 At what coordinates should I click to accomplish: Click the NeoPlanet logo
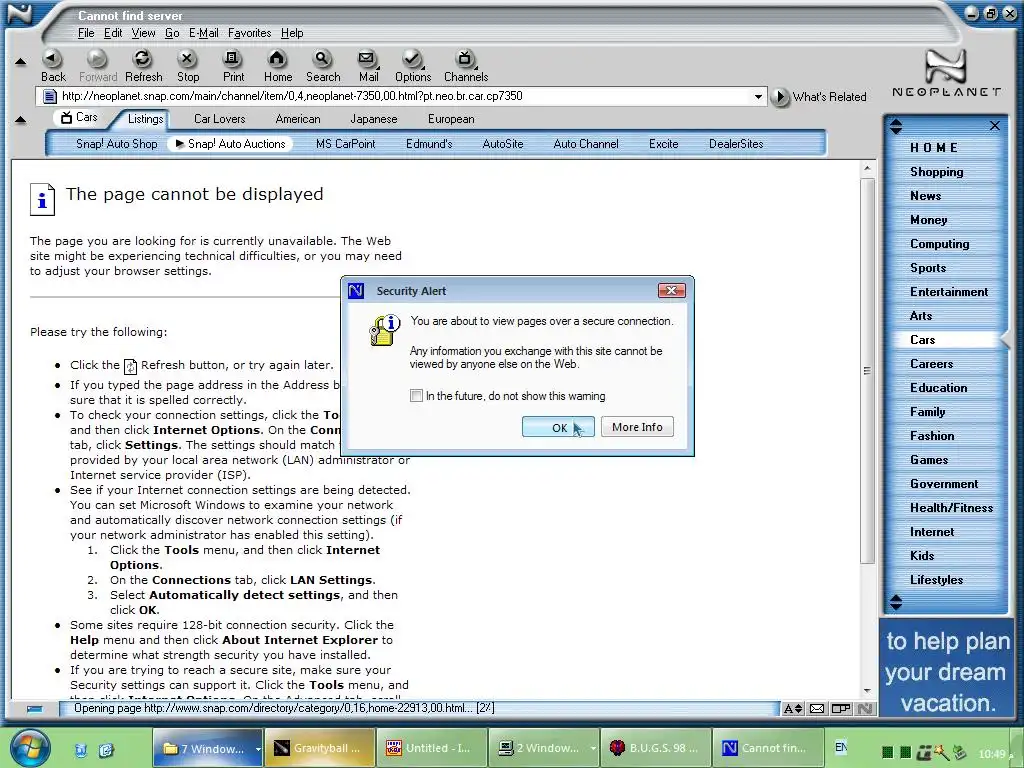pos(946,73)
